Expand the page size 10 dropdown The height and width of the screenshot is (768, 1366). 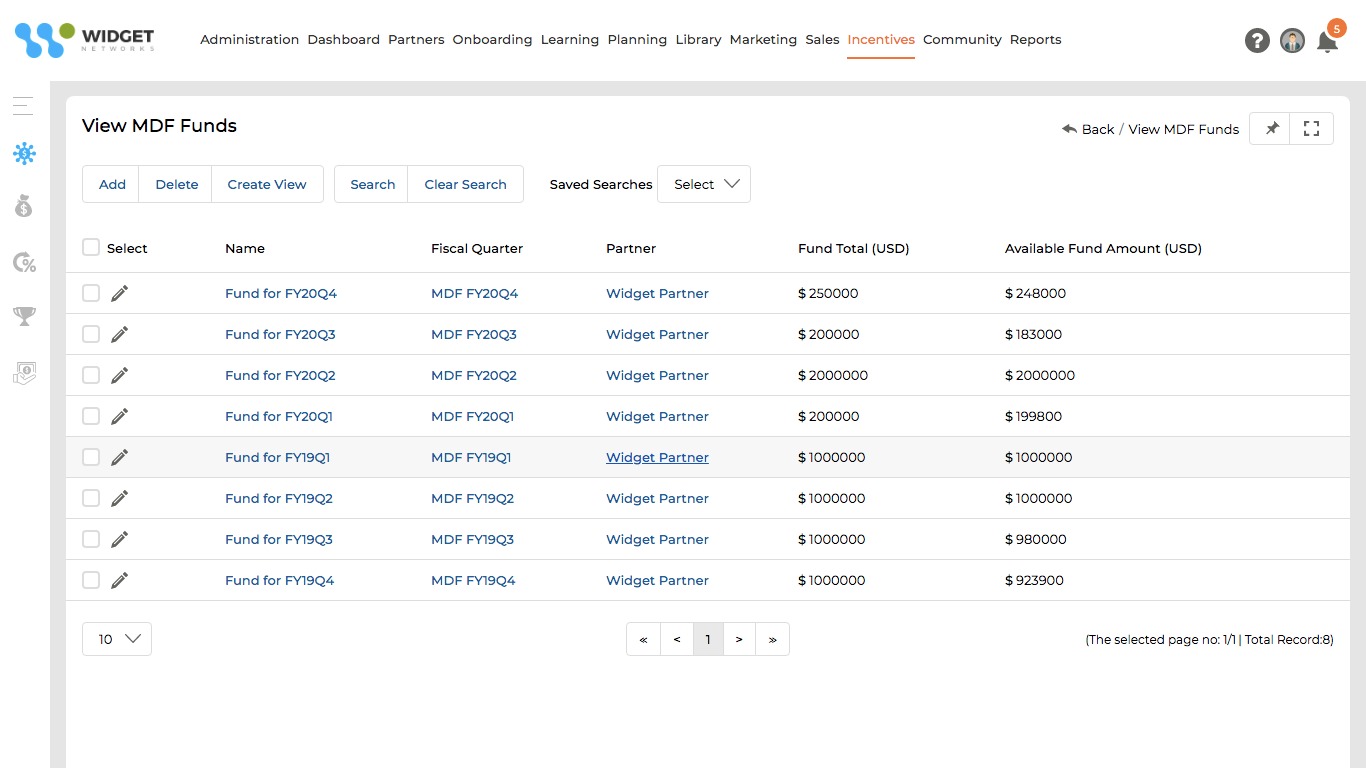coord(117,639)
